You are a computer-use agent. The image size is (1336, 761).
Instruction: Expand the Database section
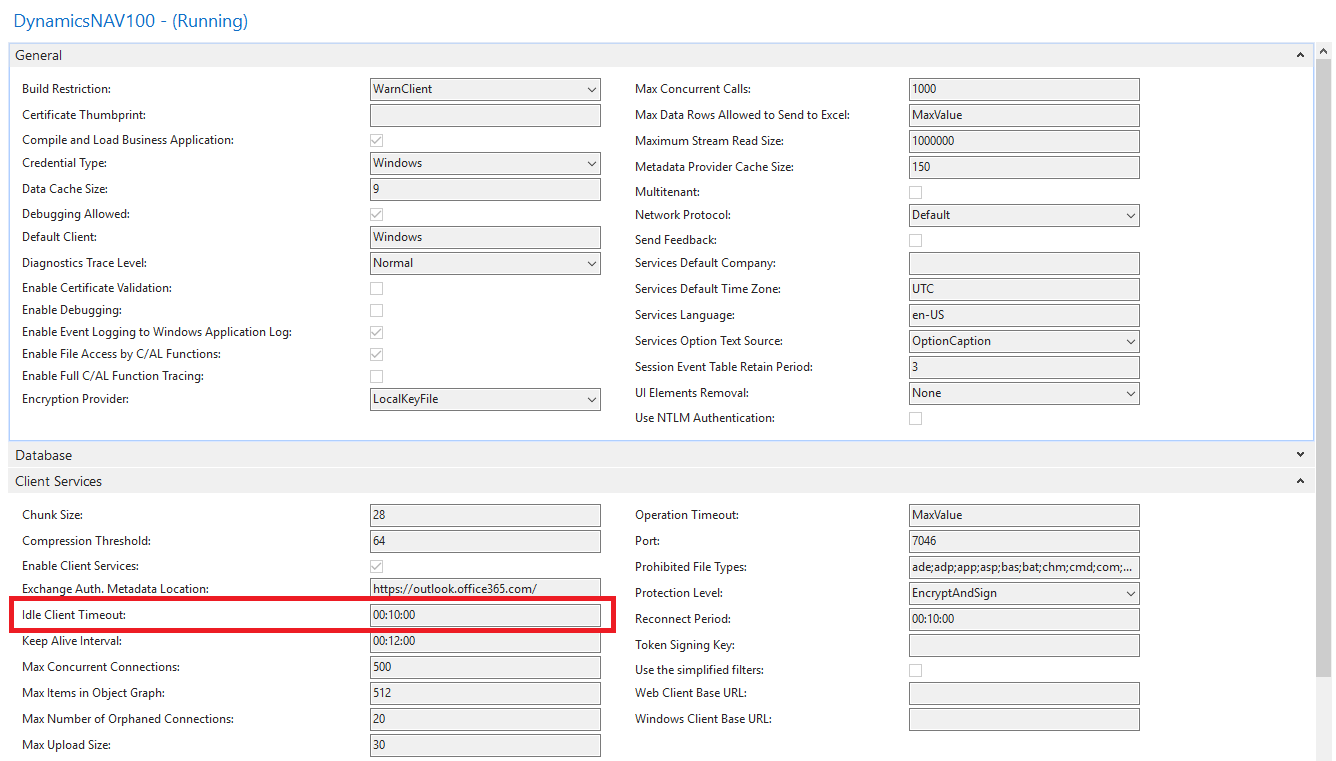pos(1300,455)
